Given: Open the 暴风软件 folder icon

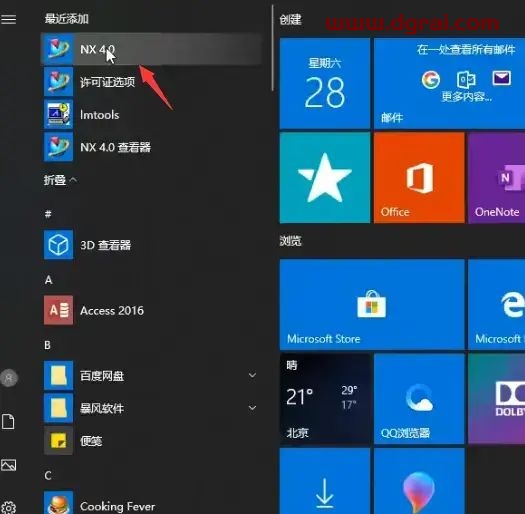Looking at the screenshot, I should (x=58, y=408).
